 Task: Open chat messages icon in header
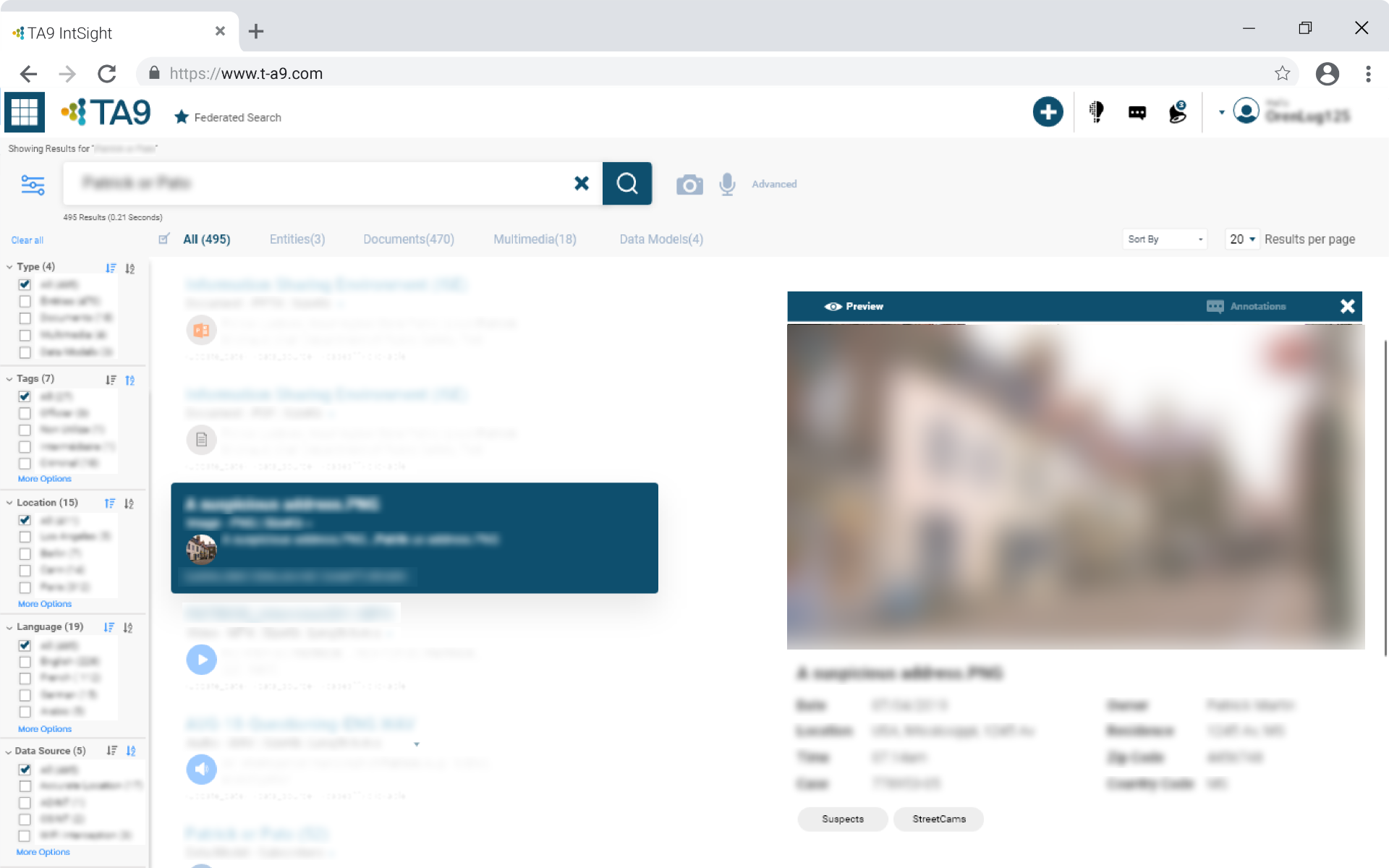(1137, 112)
